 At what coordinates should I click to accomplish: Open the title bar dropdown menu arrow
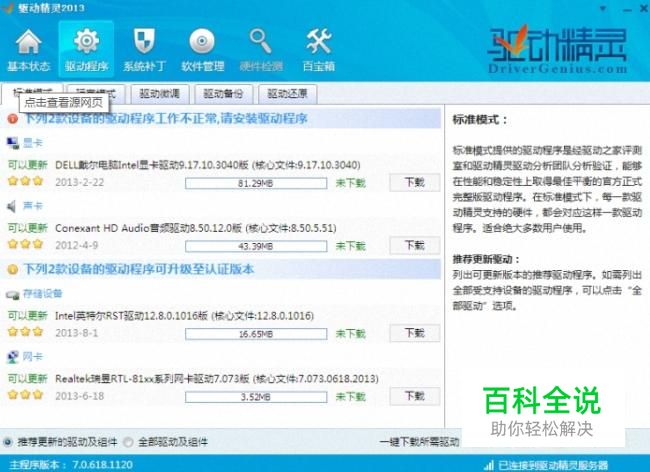[603, 8]
